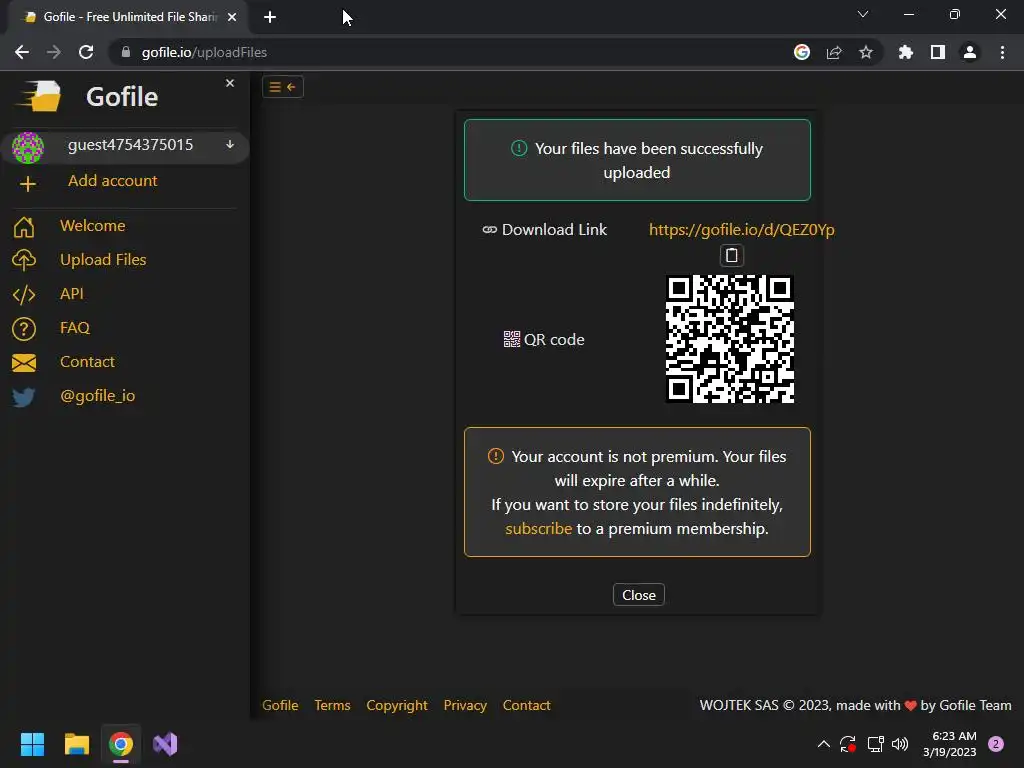Click the guest account avatar
This screenshot has width=1024, height=768.
coord(27,148)
